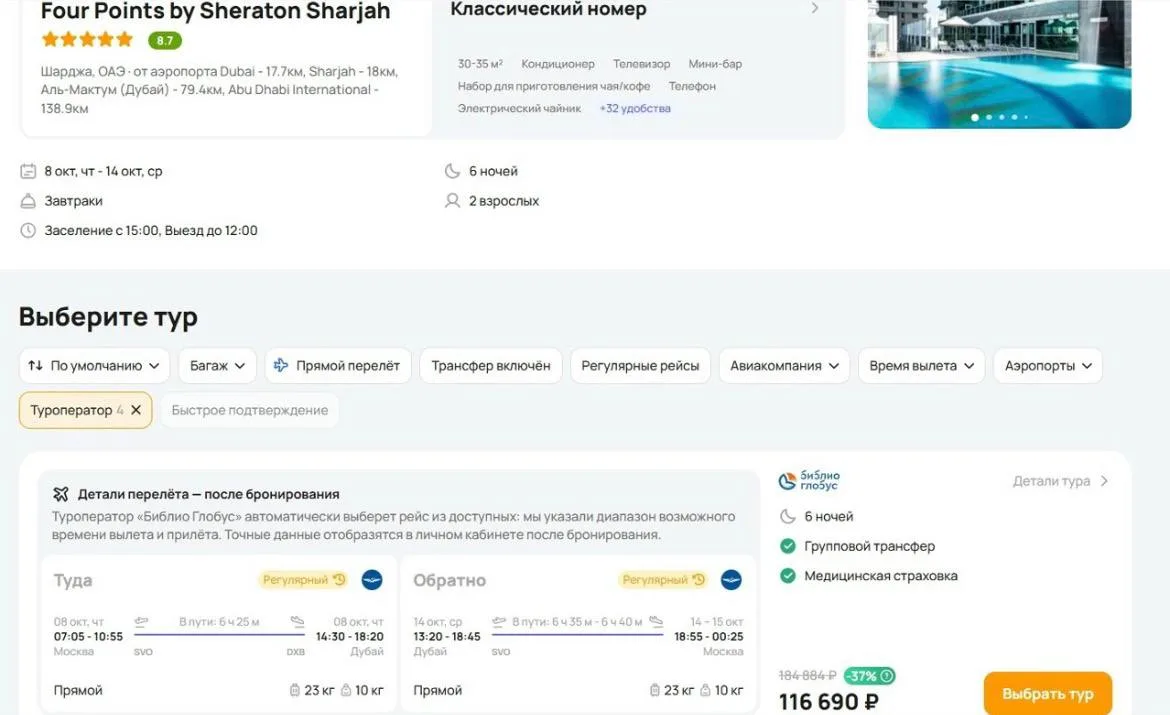
Task: Show the +32 удобства amenities link
Action: tap(635, 108)
